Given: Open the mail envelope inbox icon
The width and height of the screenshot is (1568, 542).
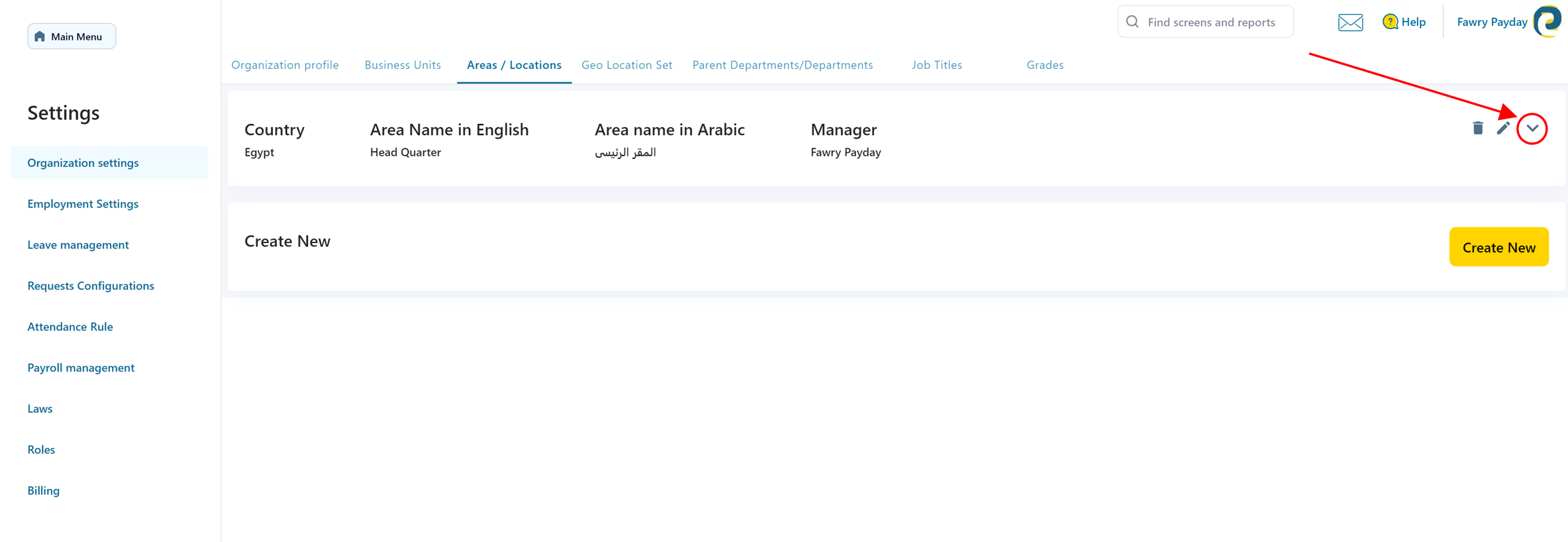Looking at the screenshot, I should coord(1350,23).
